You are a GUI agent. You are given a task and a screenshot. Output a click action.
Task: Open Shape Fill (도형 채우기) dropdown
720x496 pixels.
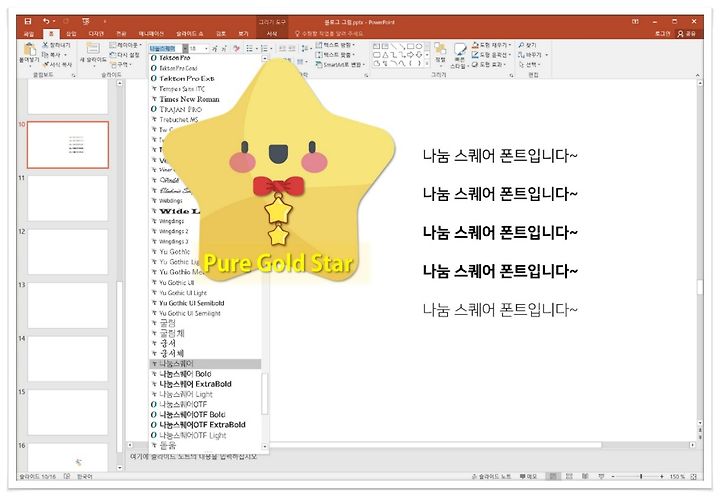click(491, 45)
